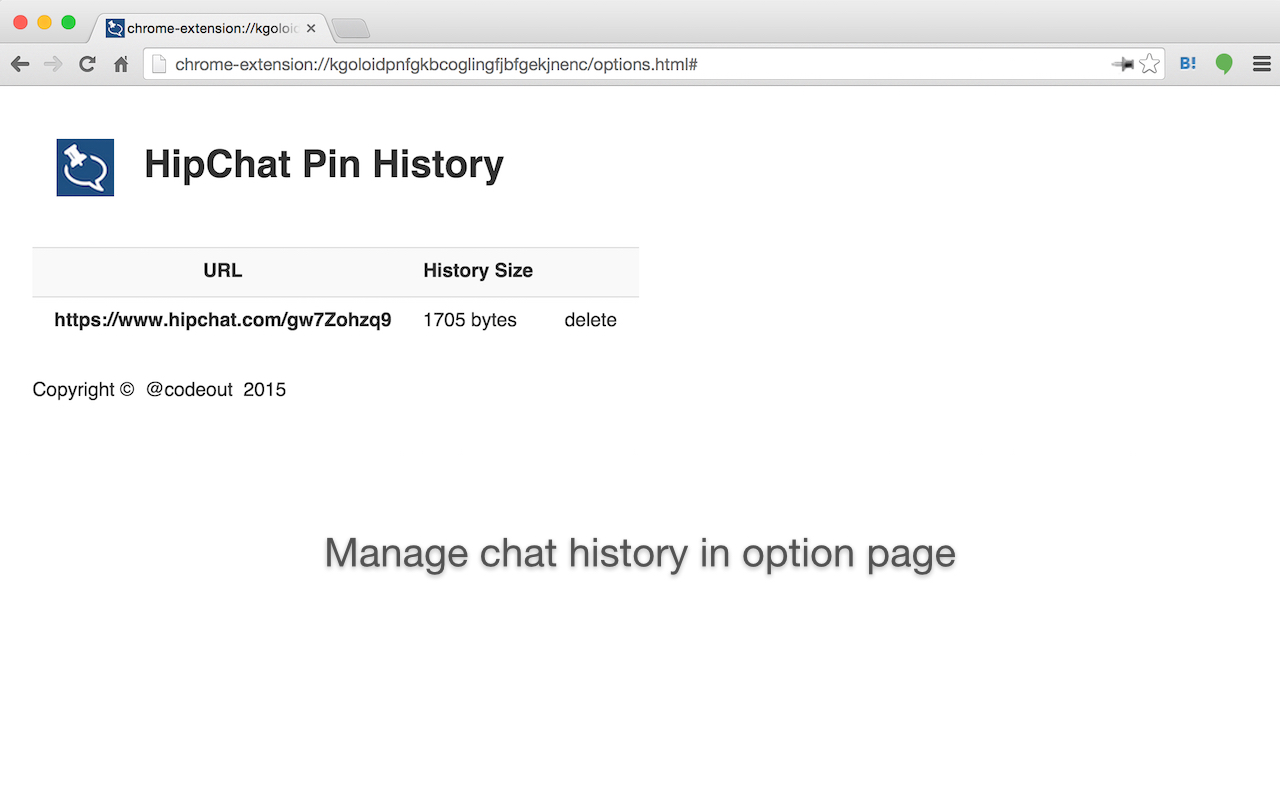Open the green Hangouts extension icon
This screenshot has height=800, width=1280.
tap(1224, 64)
